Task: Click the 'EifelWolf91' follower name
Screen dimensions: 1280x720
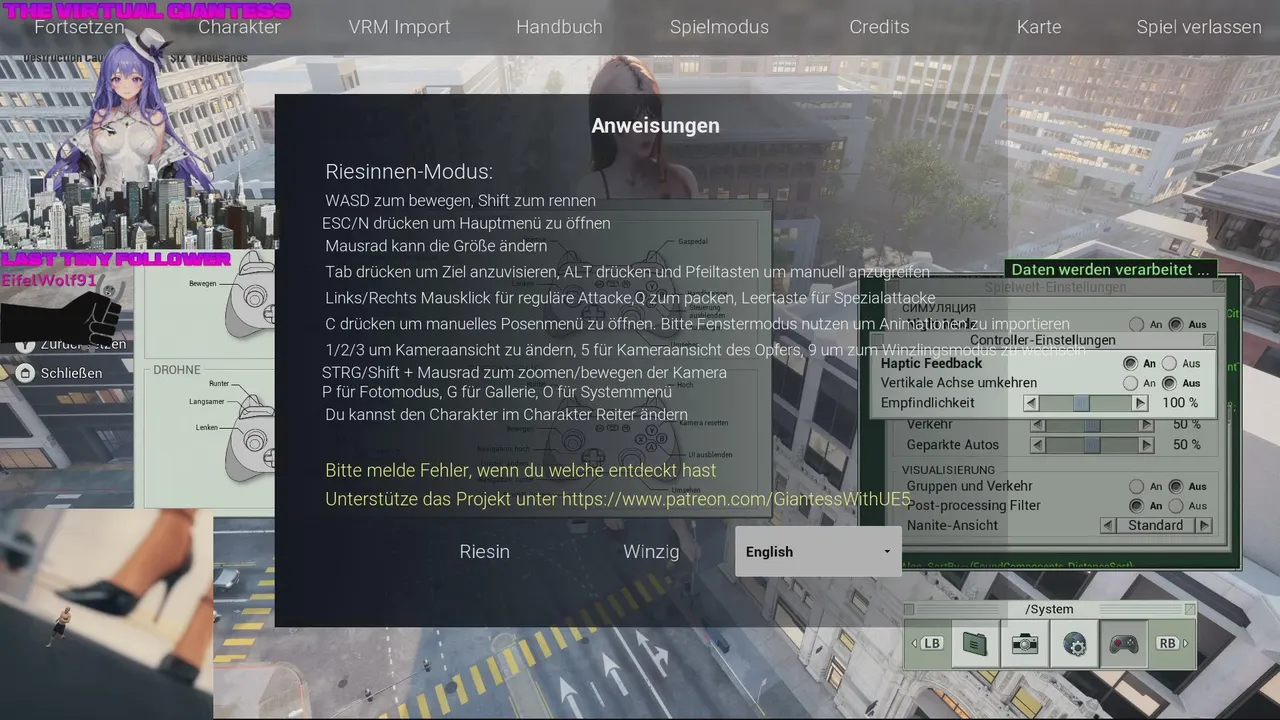Action: (x=48, y=280)
